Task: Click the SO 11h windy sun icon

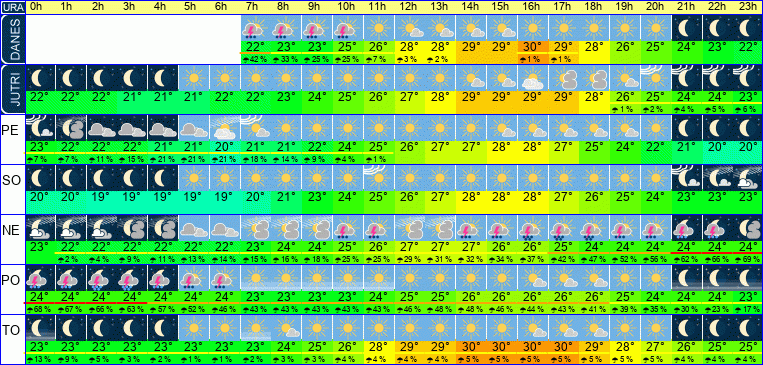Action: point(379,177)
